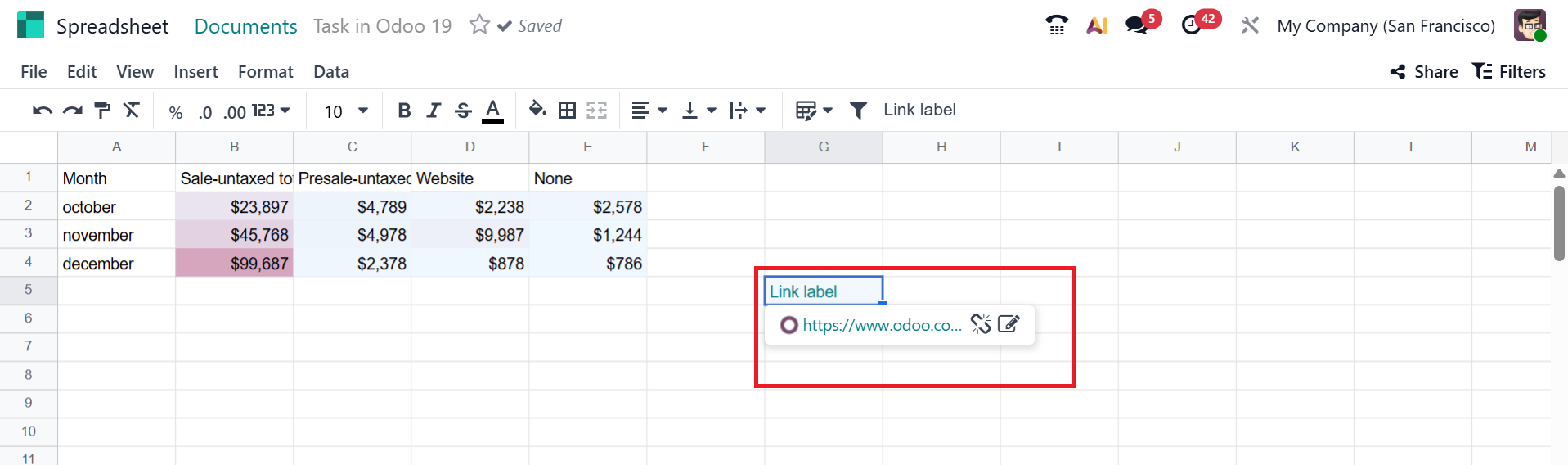Expand the font size dropdown
1568x465 pixels.
click(363, 111)
